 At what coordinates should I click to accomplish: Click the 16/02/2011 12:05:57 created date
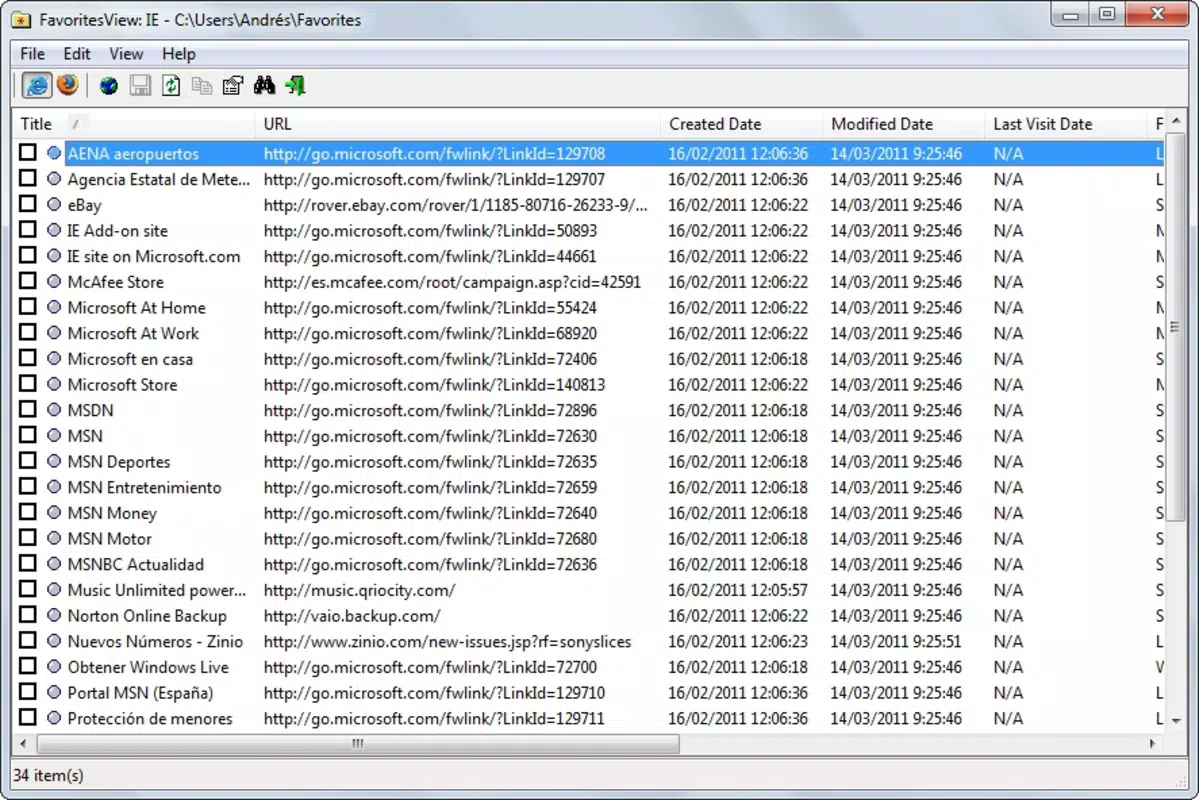(x=738, y=590)
